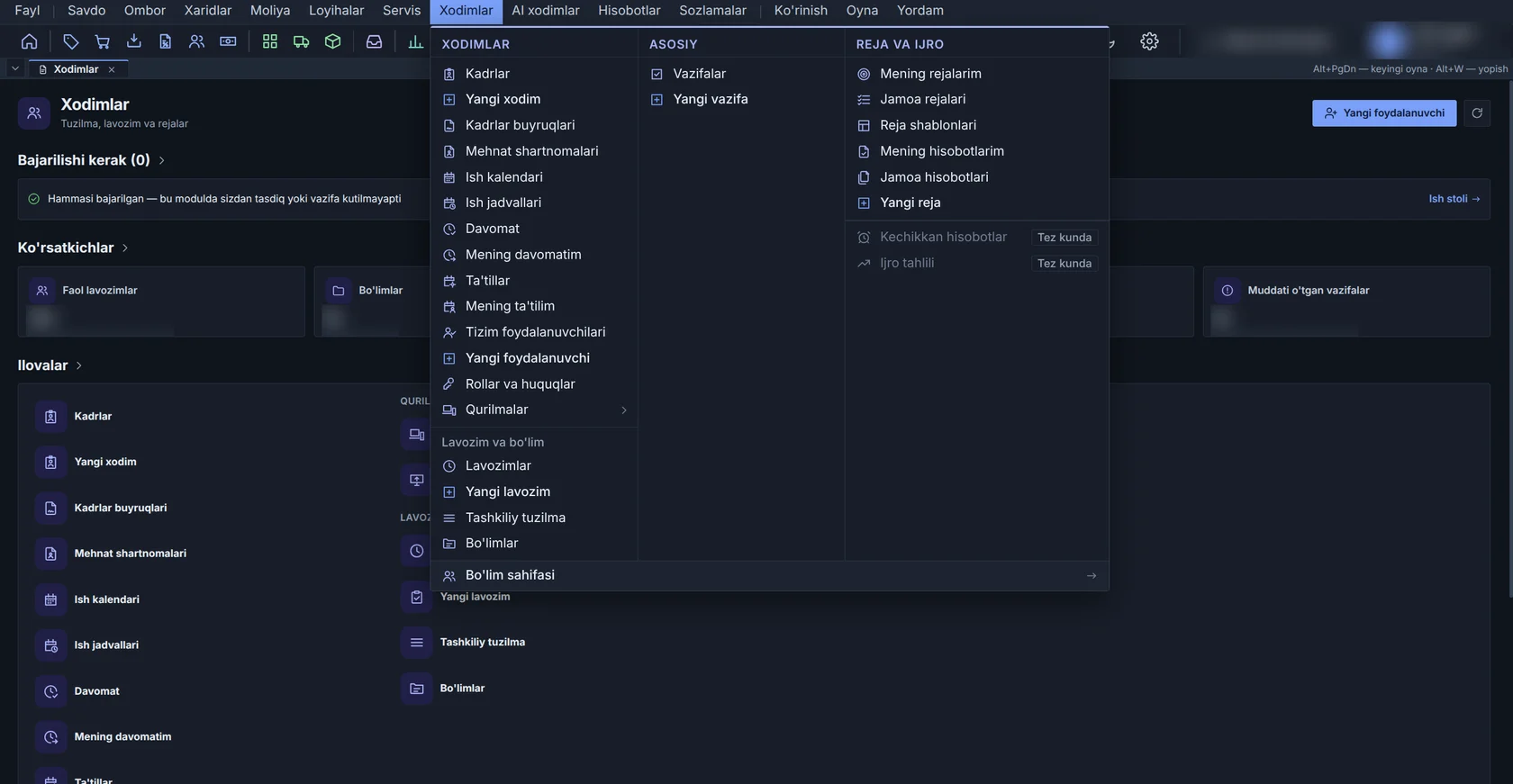Click the green delivery truck icon
Screen dimensions: 1513x784
pos(301,41)
